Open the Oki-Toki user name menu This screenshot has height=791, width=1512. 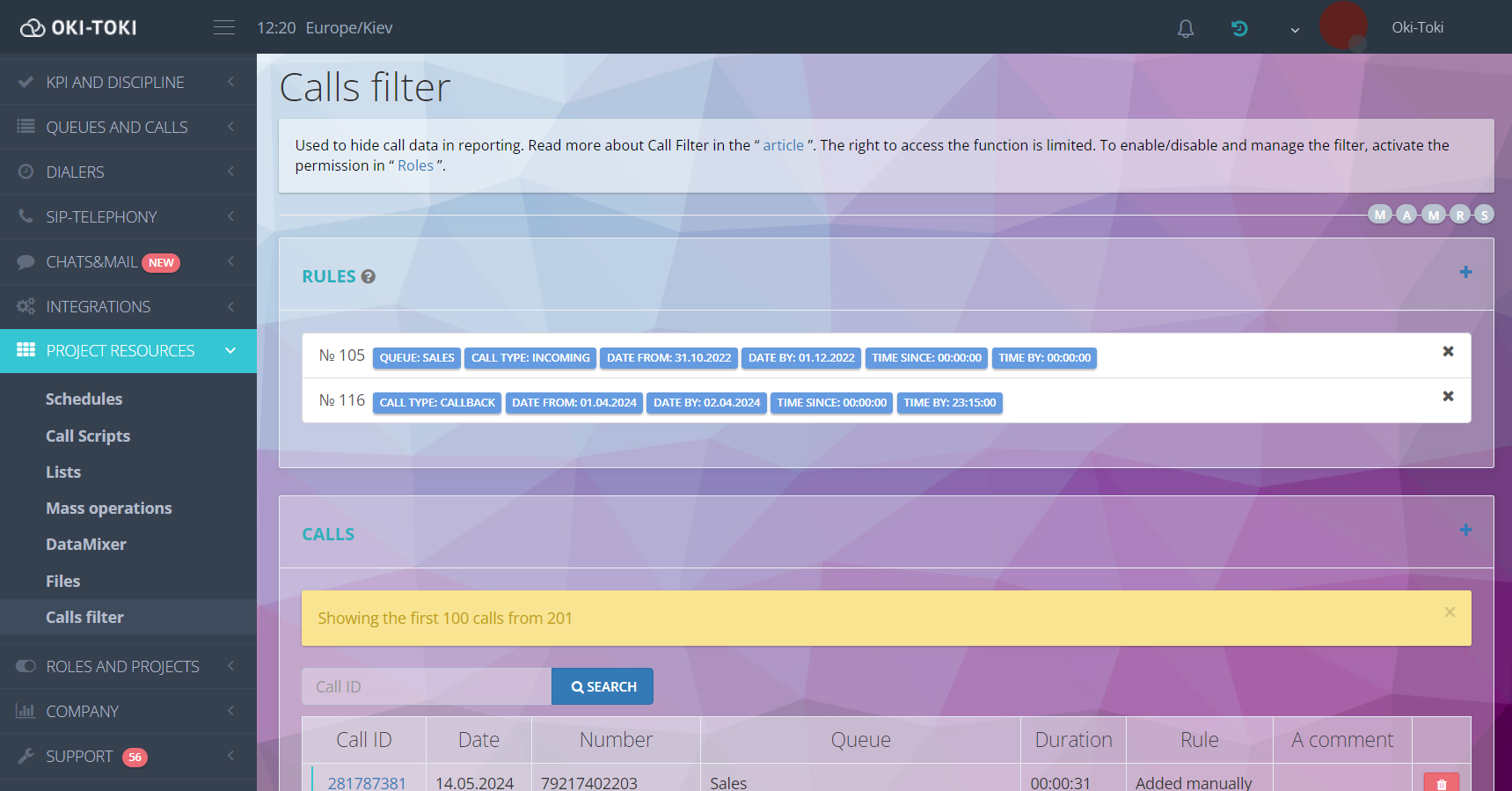point(1417,27)
